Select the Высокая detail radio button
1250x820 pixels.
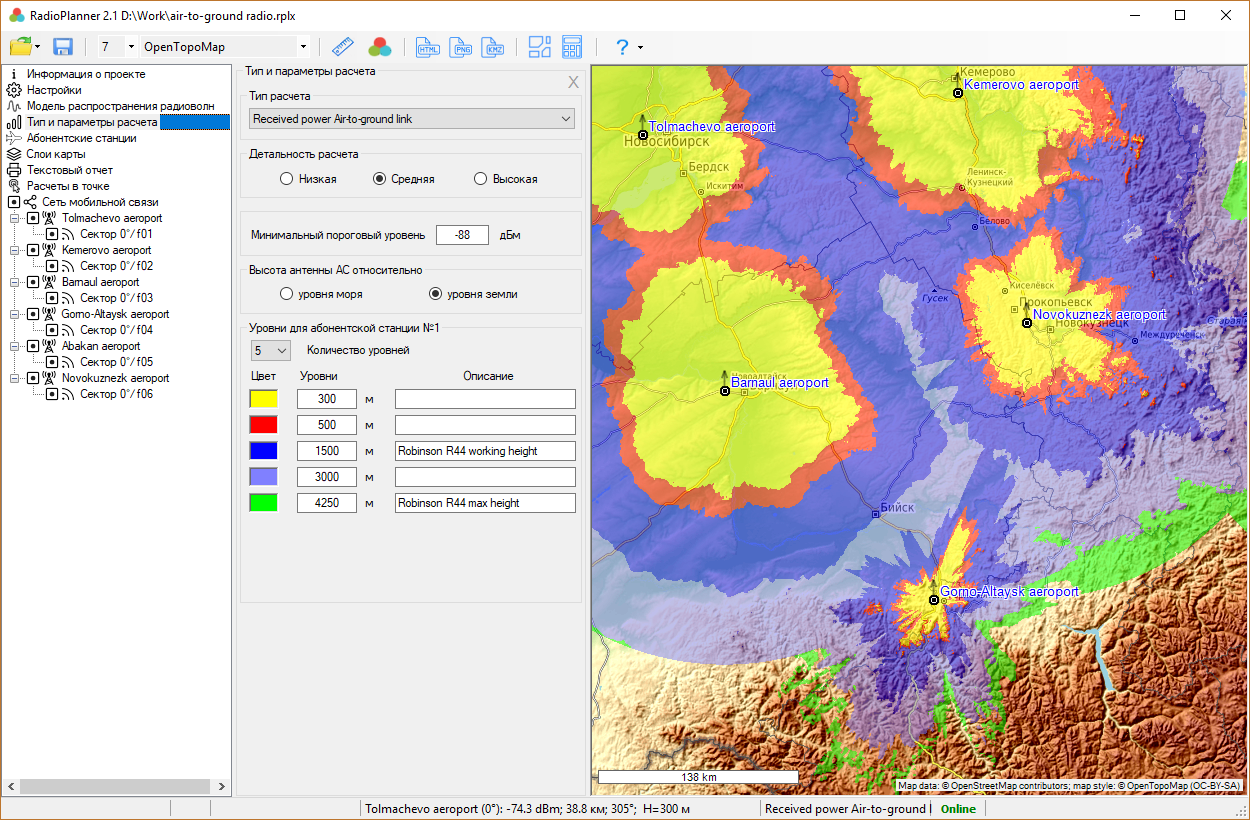pos(481,179)
